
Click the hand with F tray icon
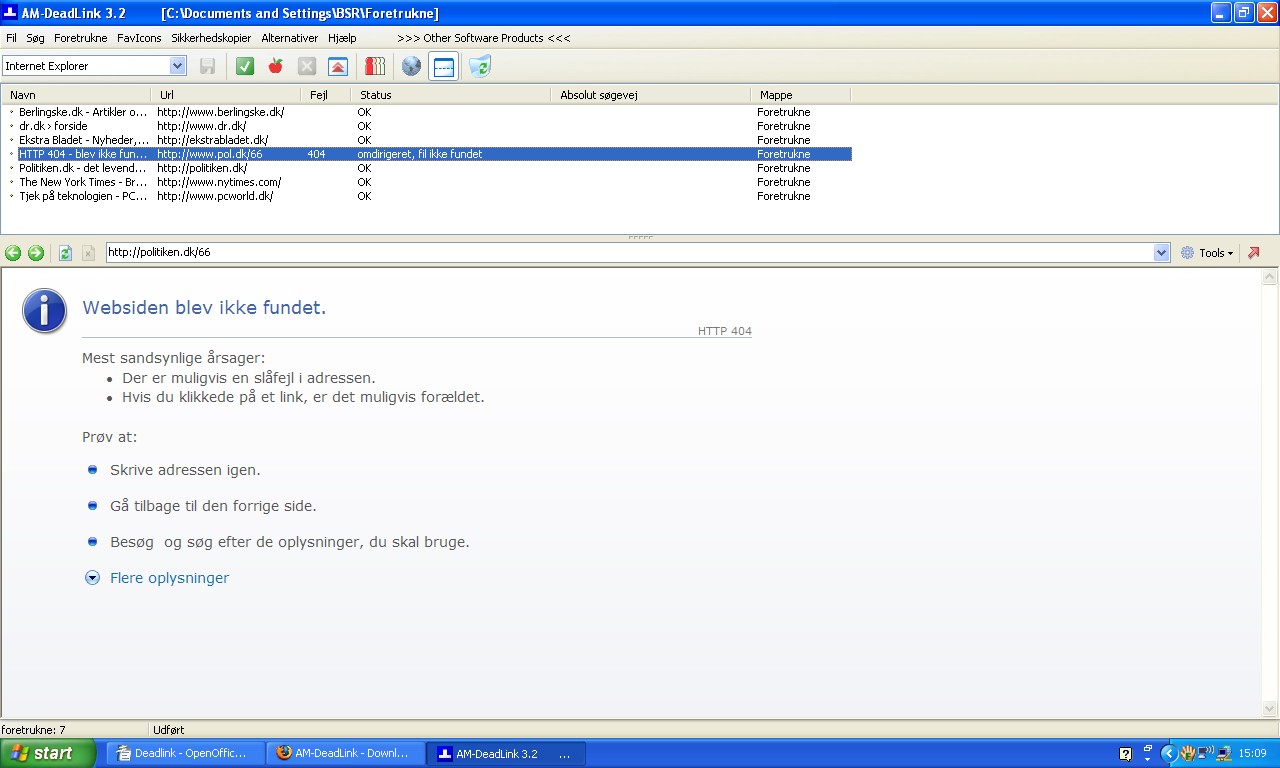1187,754
